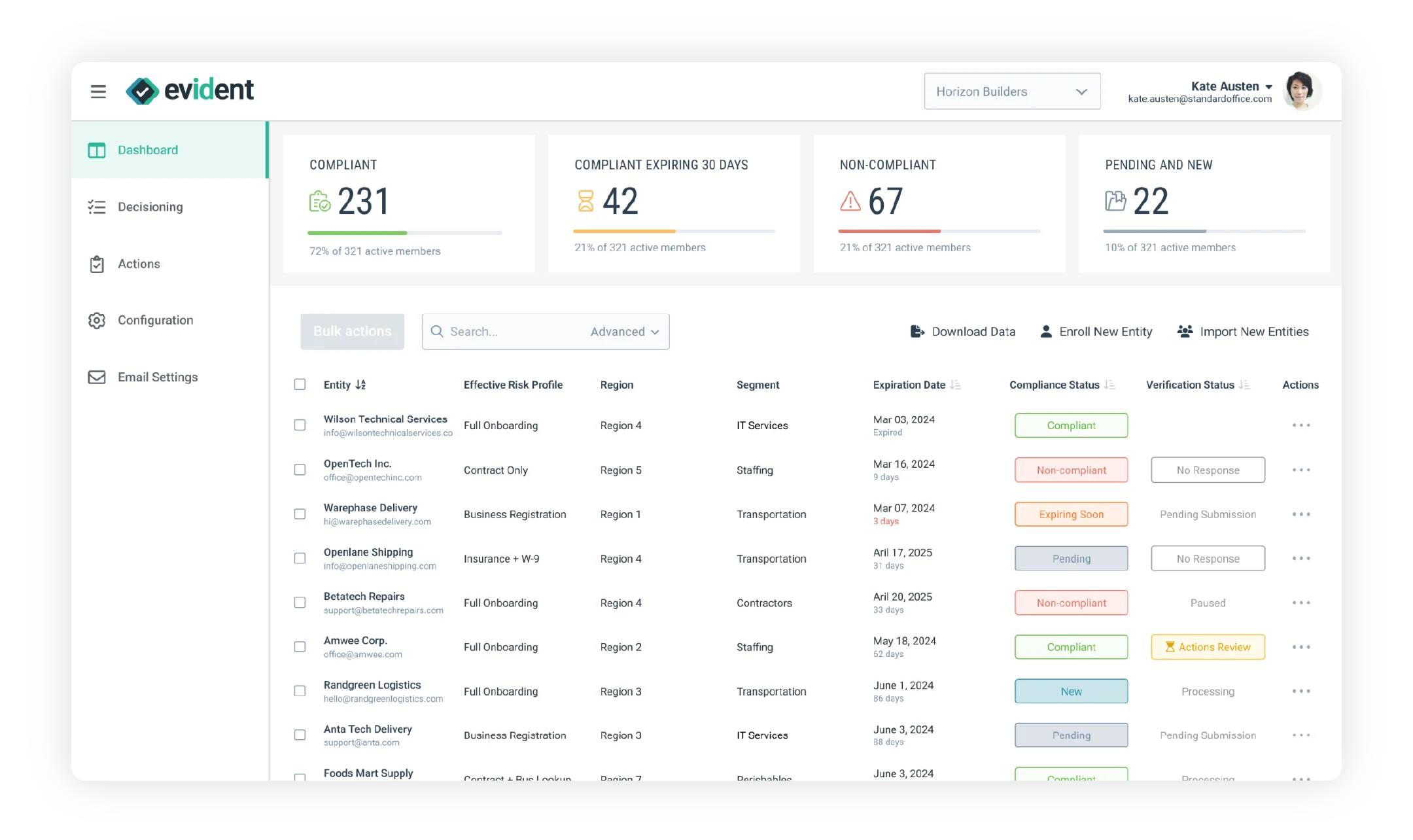
Task: Click the search magnifier icon
Action: tap(437, 332)
